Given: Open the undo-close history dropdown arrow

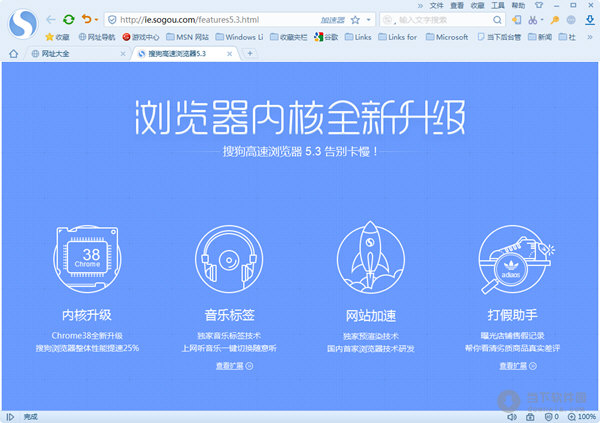Looking at the screenshot, I should [x=96, y=20].
